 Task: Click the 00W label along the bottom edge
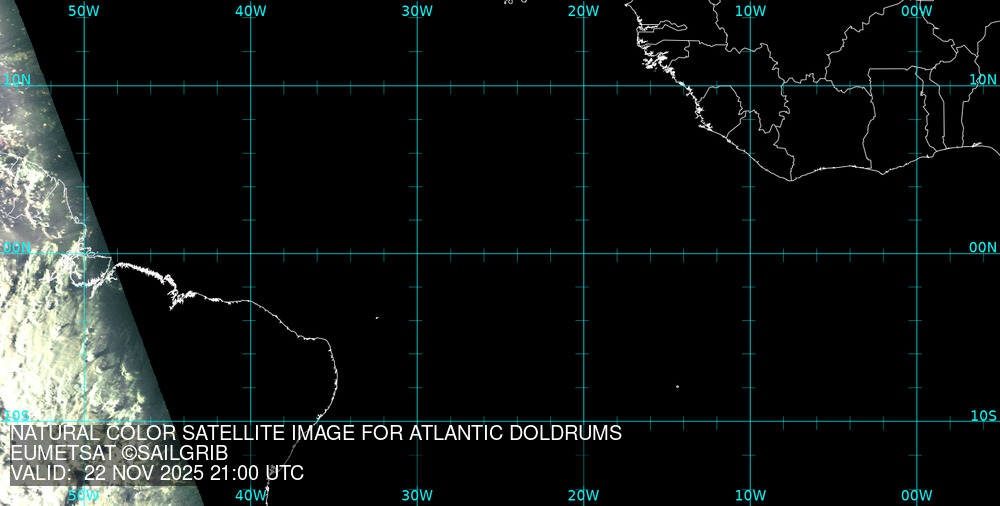coord(916,495)
